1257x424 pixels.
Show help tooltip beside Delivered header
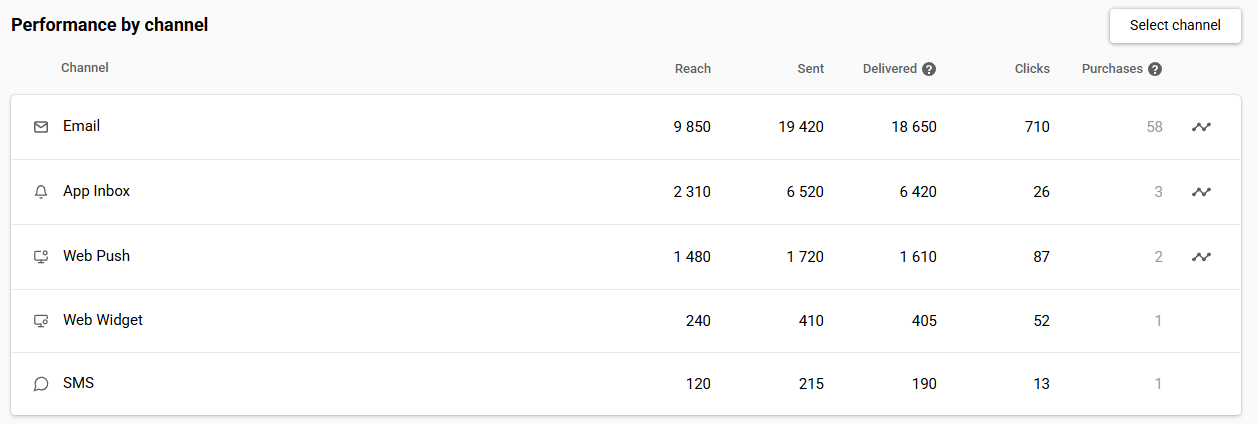(929, 69)
